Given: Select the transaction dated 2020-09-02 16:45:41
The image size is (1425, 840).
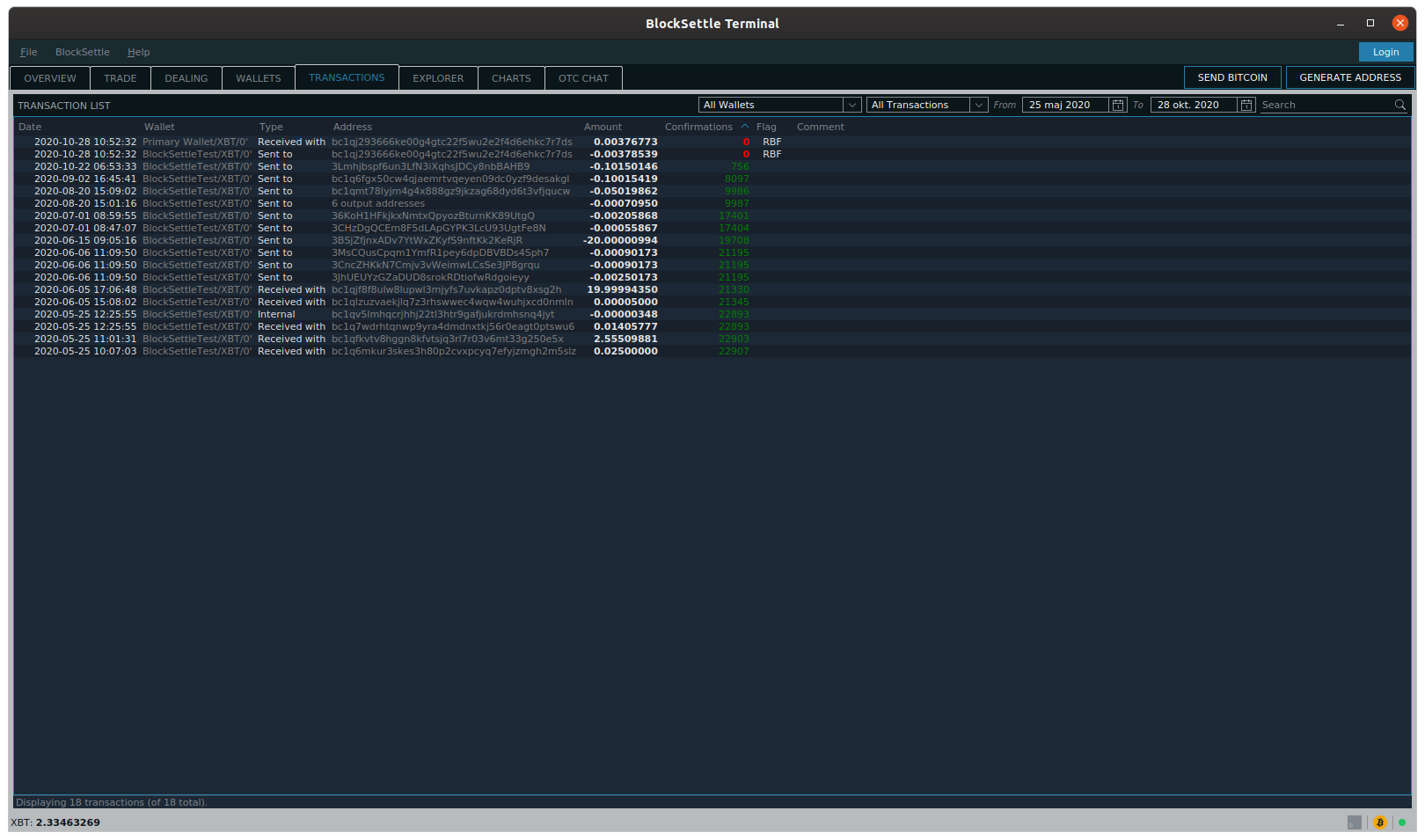Looking at the screenshot, I should click(712, 179).
